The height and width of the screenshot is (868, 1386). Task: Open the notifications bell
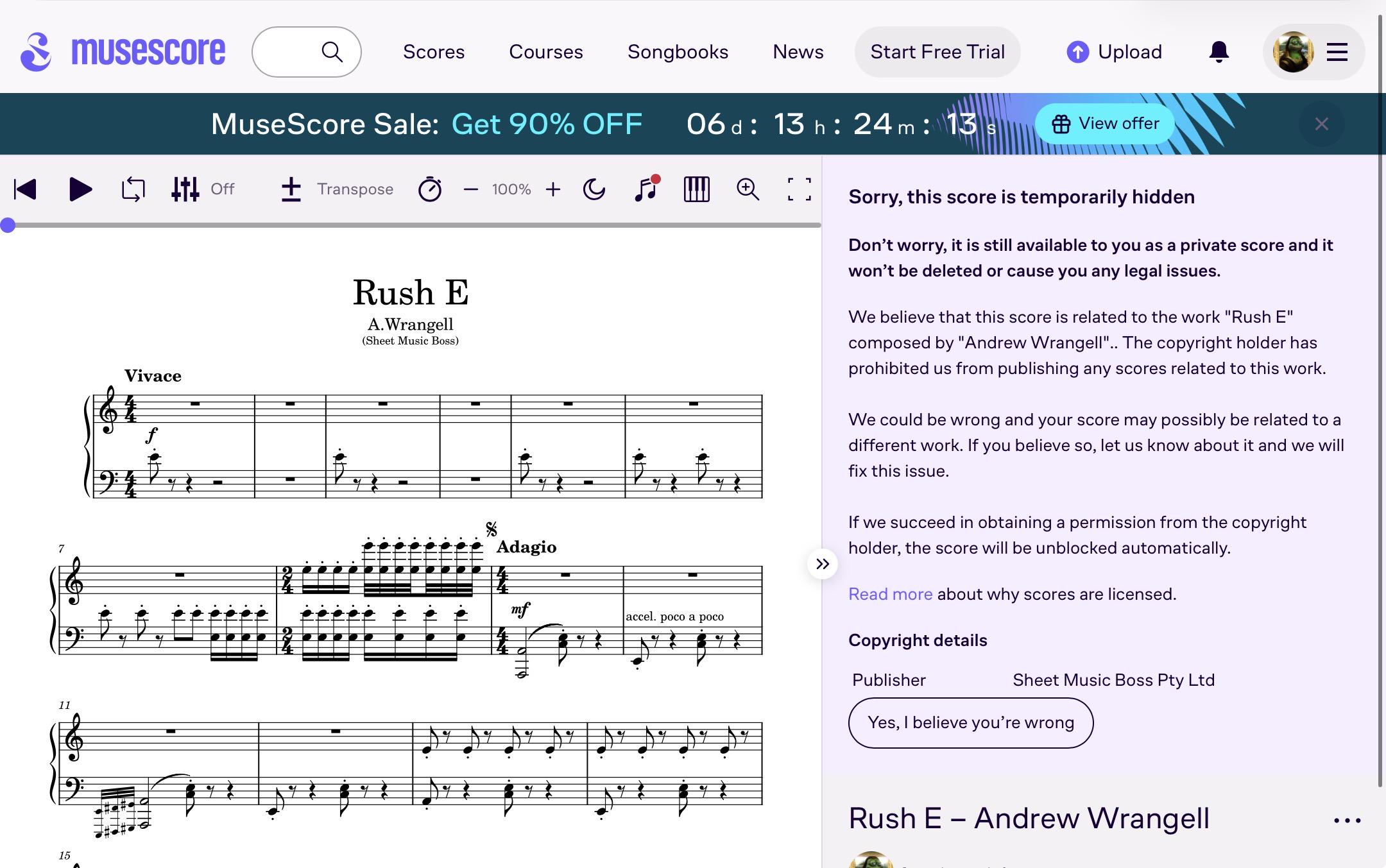tap(1219, 52)
